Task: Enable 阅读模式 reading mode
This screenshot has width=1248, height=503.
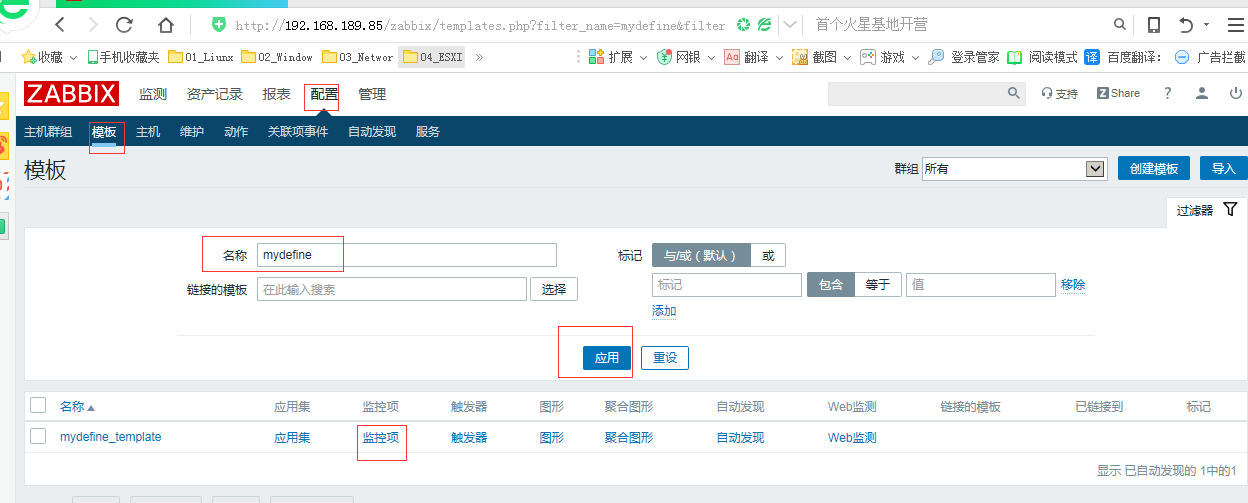Action: click(1043, 57)
